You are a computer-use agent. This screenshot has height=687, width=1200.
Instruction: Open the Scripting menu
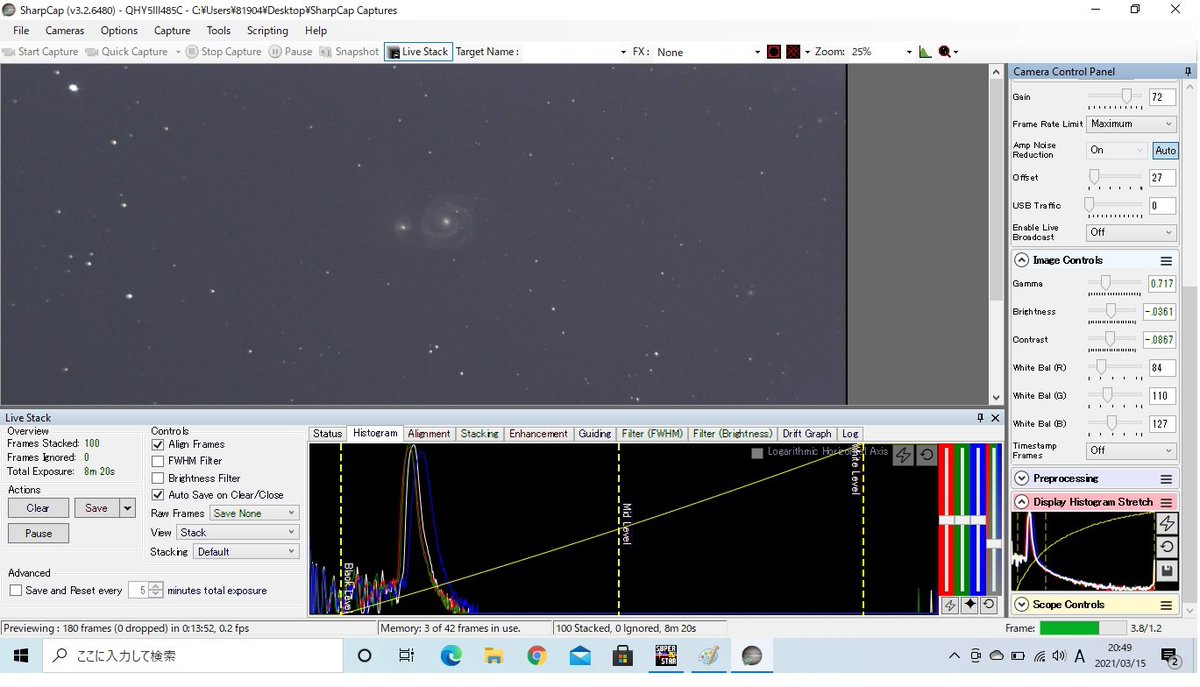pos(267,31)
